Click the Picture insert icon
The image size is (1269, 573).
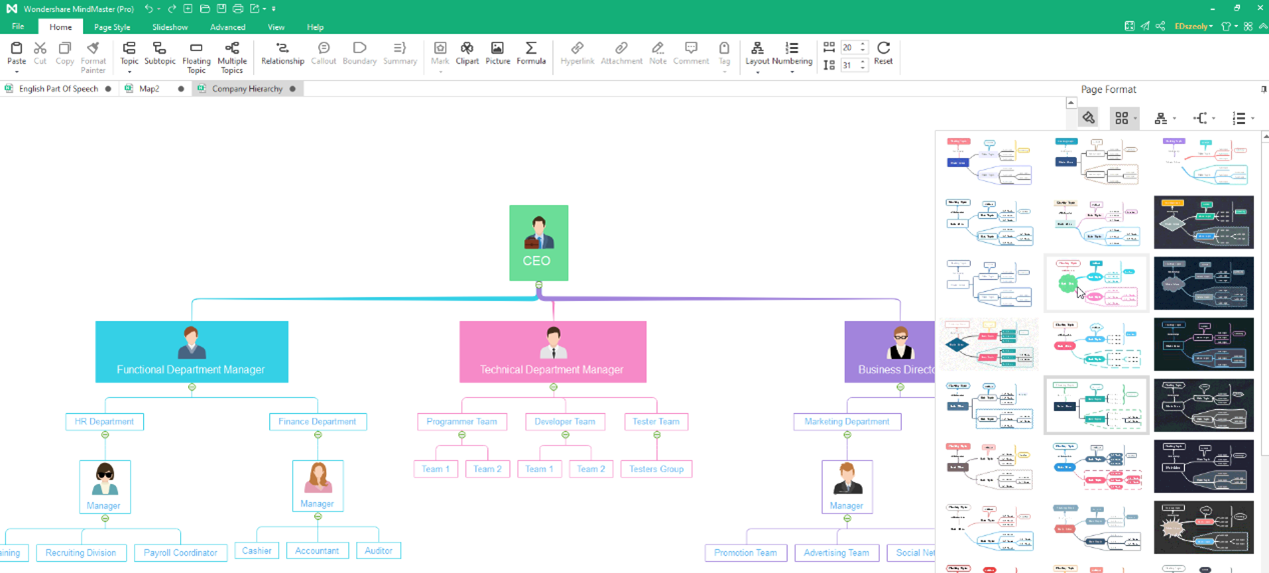(497, 53)
